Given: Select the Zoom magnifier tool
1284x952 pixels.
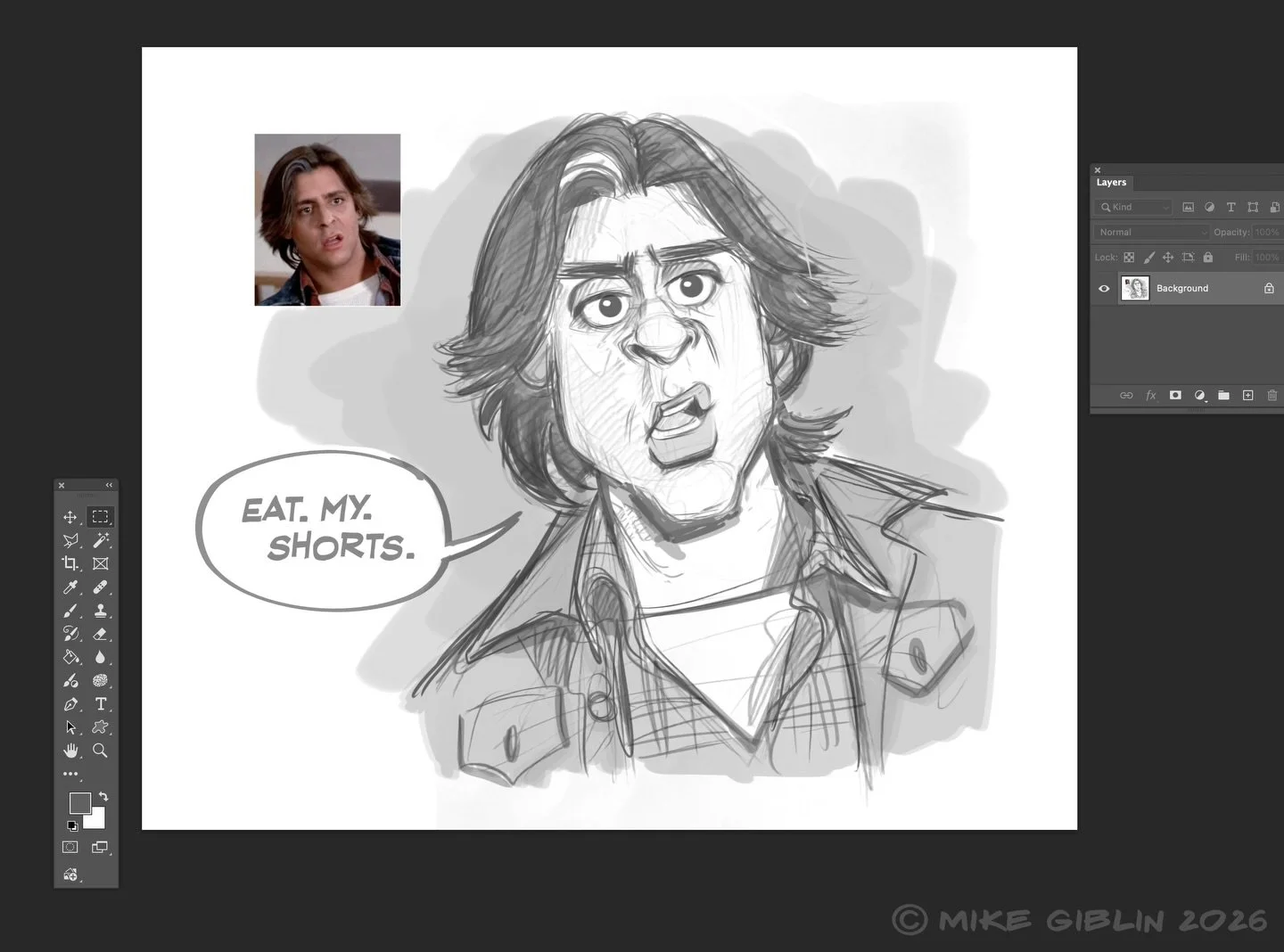Looking at the screenshot, I should pos(100,751).
